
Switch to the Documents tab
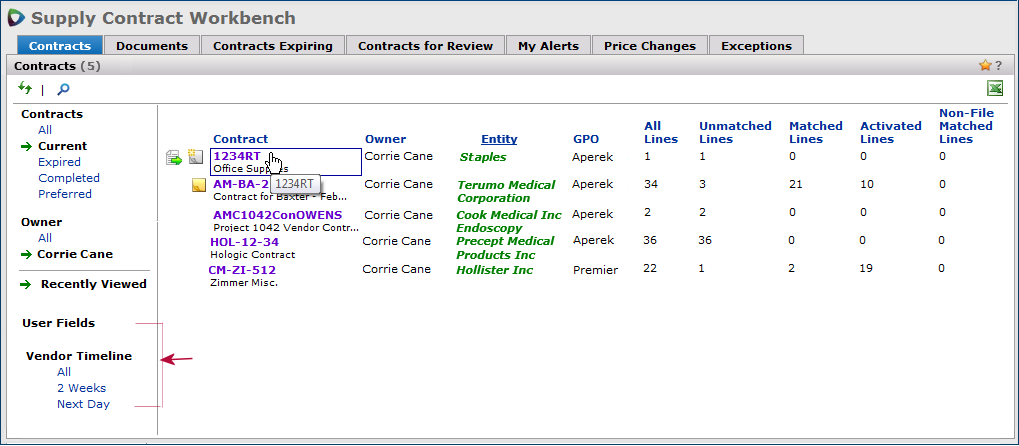[152, 46]
